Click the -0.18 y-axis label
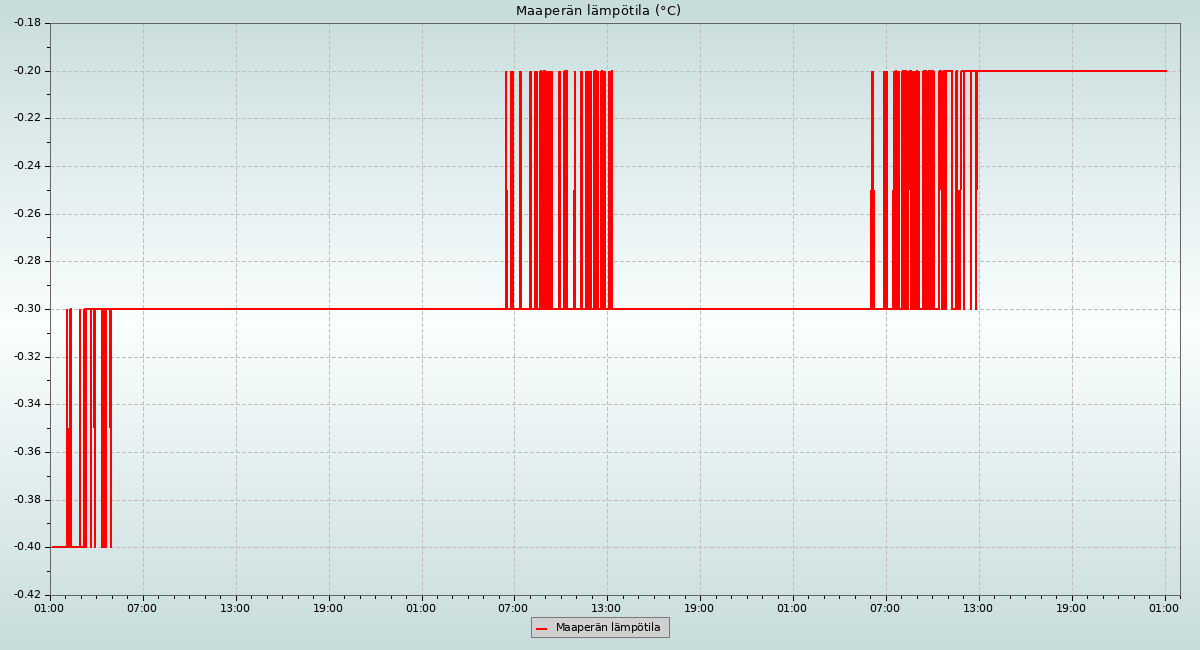 [x=26, y=23]
